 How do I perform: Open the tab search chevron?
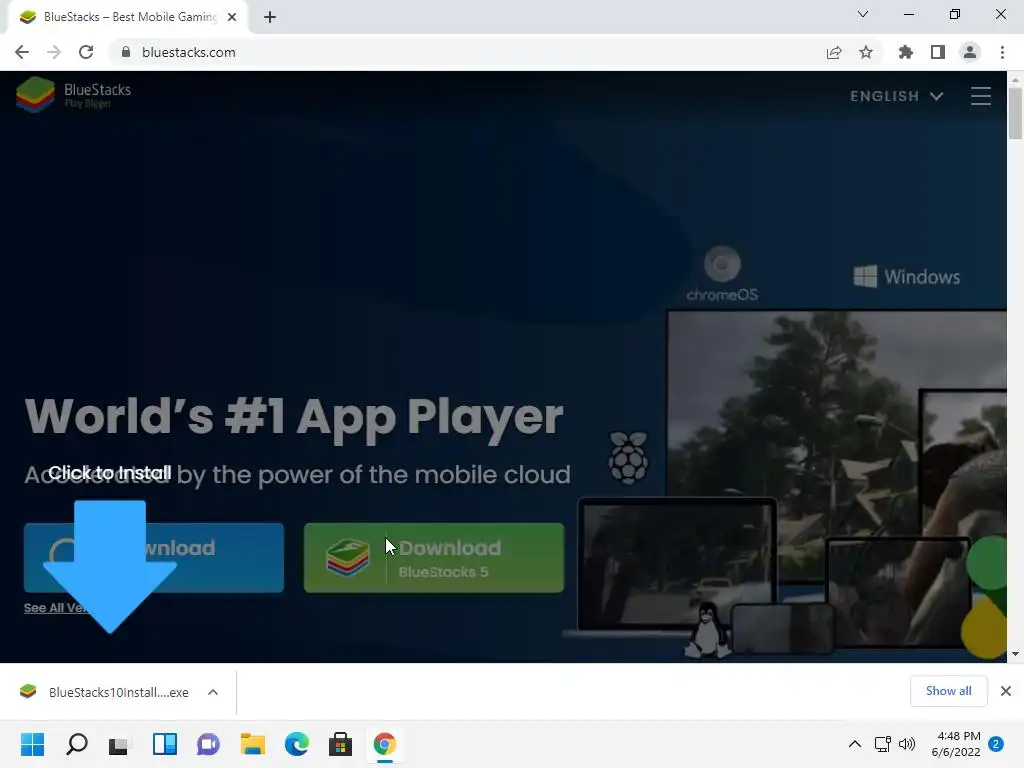863,14
